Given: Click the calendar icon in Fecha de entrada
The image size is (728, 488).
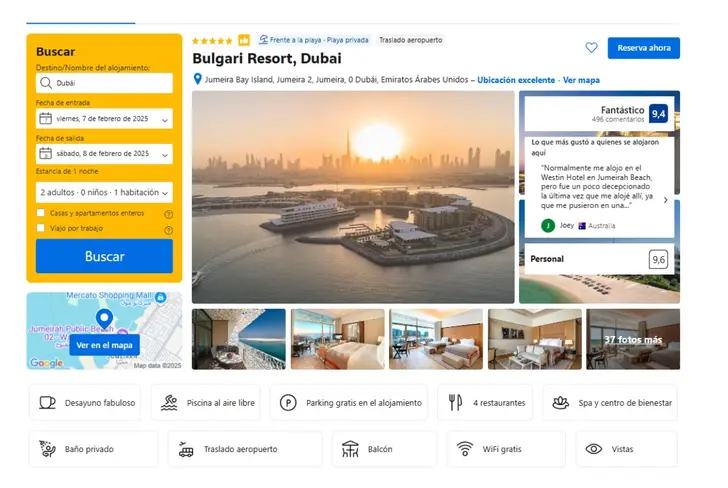Looking at the screenshot, I should point(46,118).
